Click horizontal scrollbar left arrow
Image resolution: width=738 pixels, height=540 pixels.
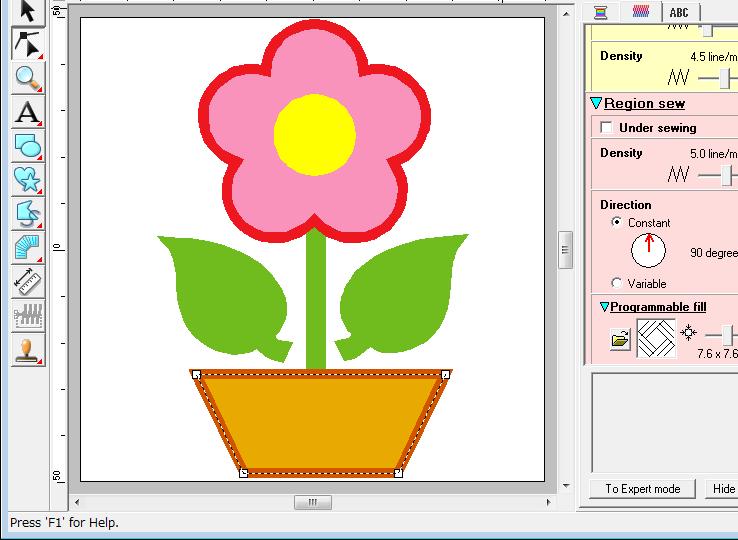point(77,502)
